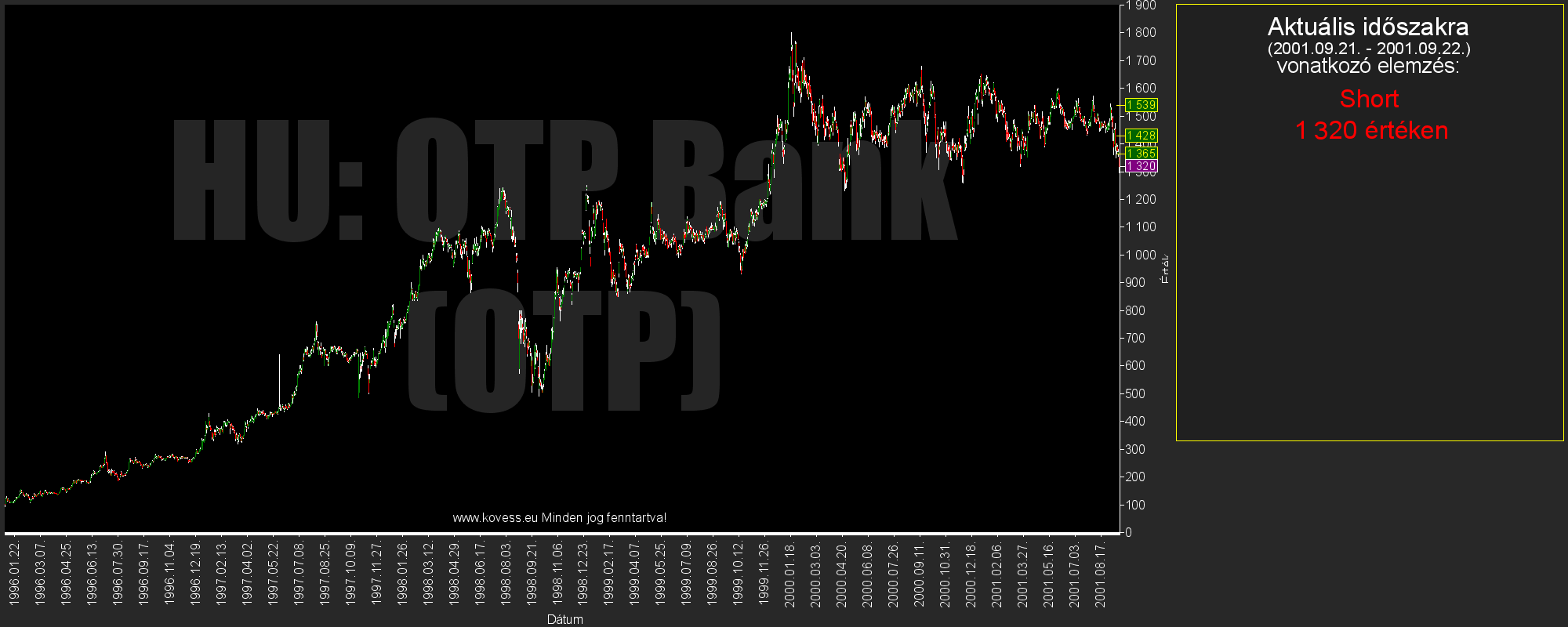Viewport: 1568px width, 627px height.
Task: Select the 1 428 price level label
Action: coord(1141,136)
